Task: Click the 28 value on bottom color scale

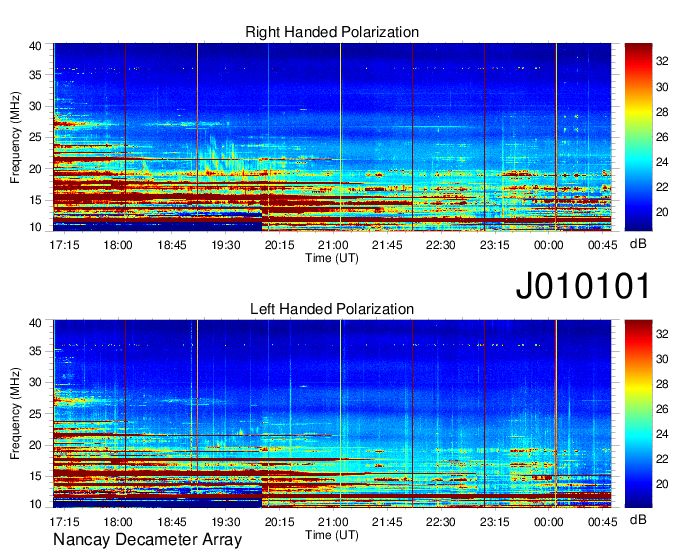Action: (x=662, y=384)
